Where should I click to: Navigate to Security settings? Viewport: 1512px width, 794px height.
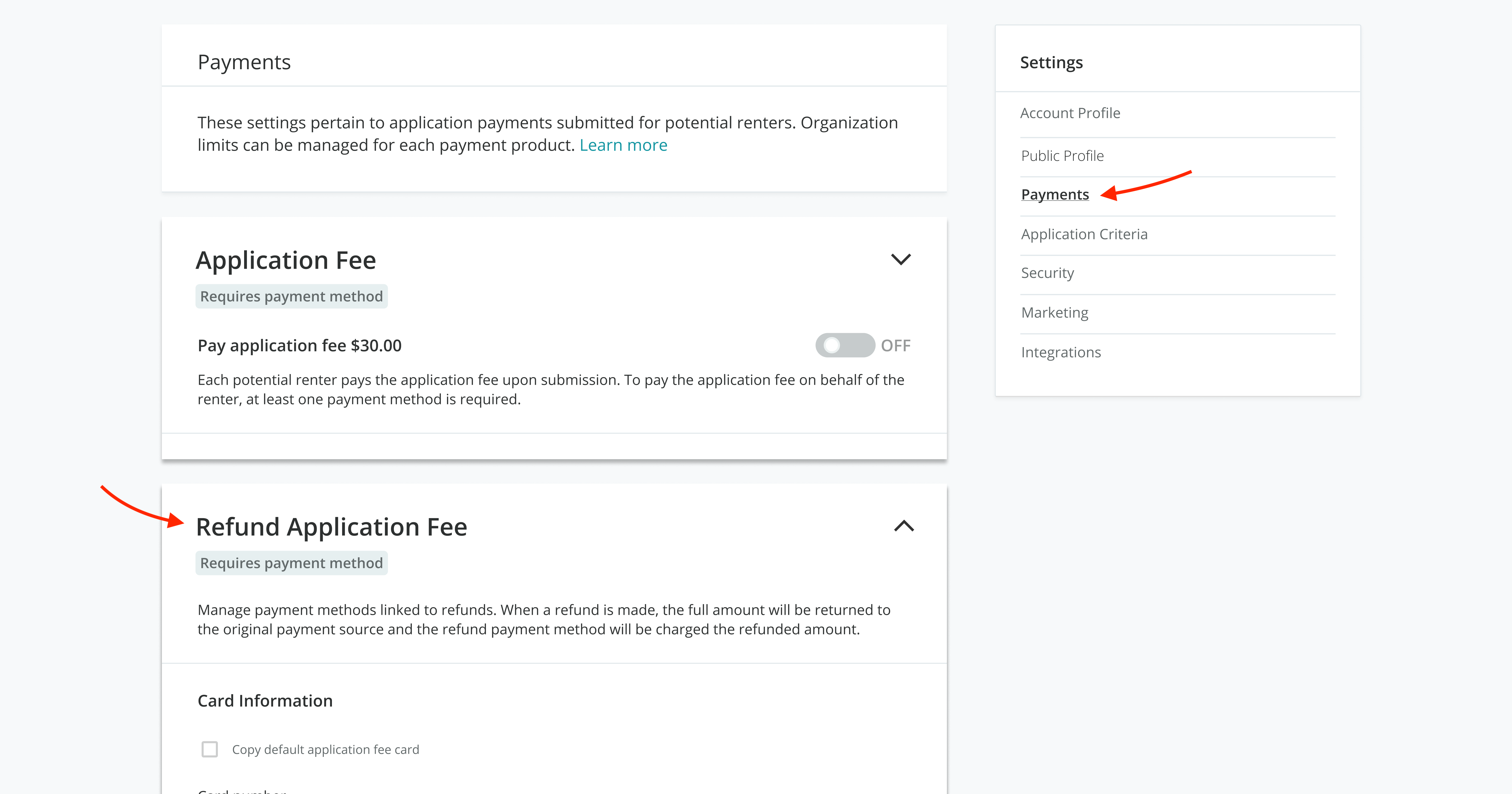click(1047, 273)
